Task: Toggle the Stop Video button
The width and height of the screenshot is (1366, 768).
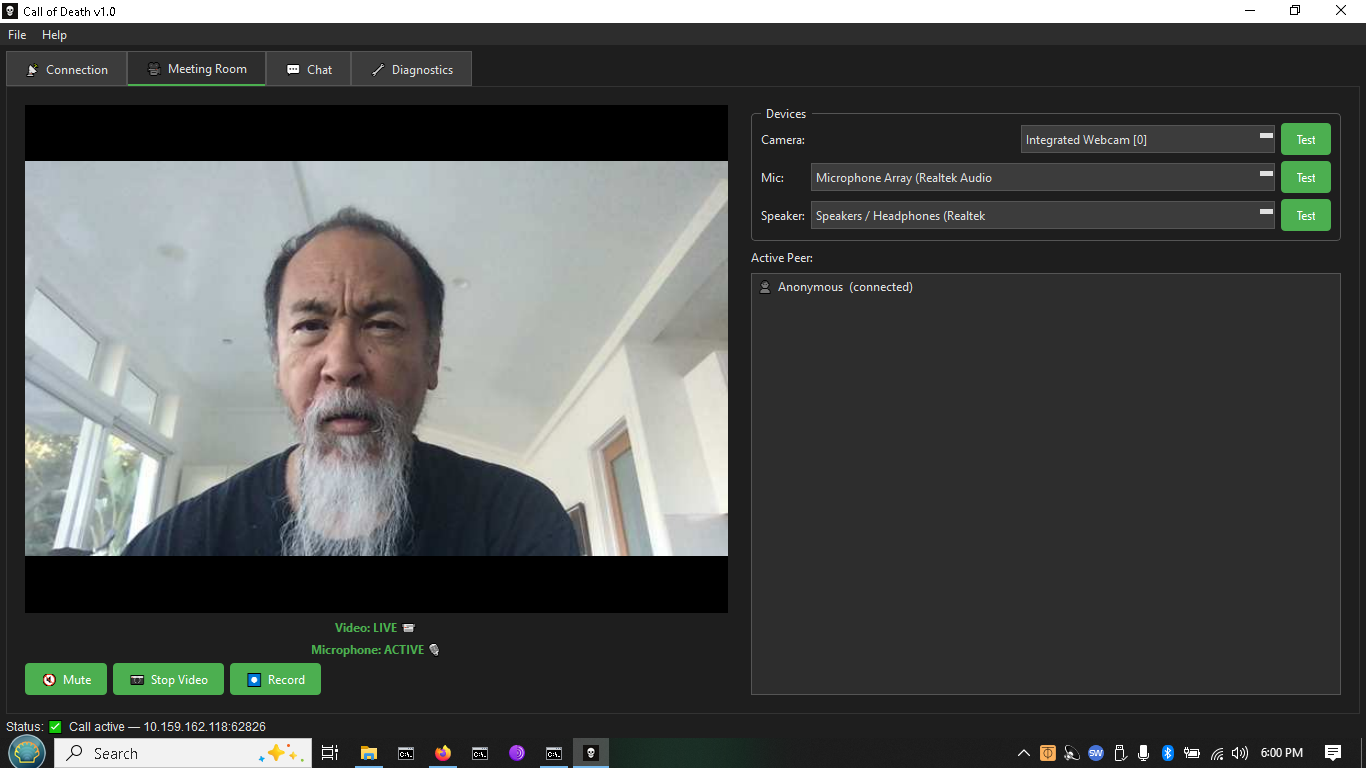Action: pyautogui.click(x=168, y=679)
